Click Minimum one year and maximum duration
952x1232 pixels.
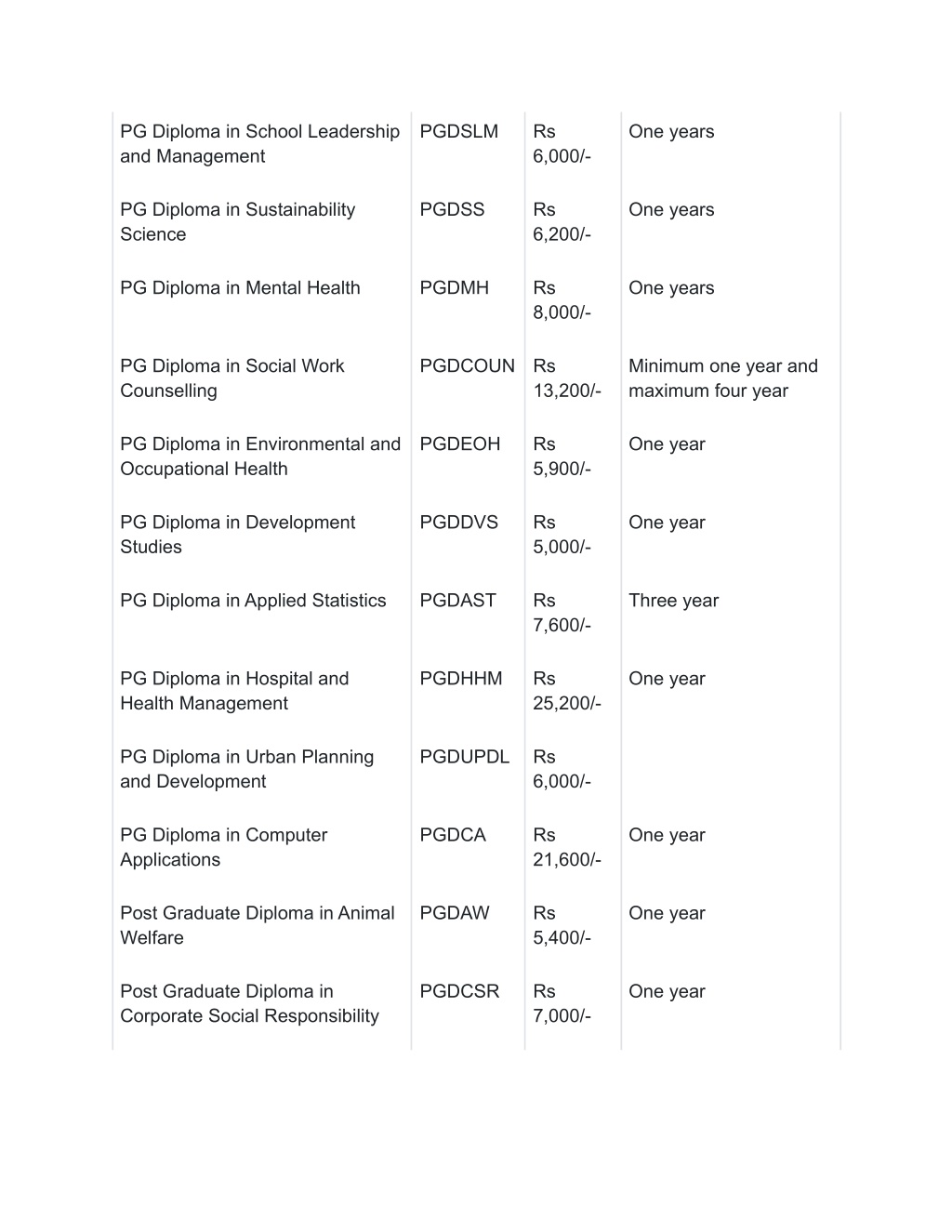(x=723, y=378)
